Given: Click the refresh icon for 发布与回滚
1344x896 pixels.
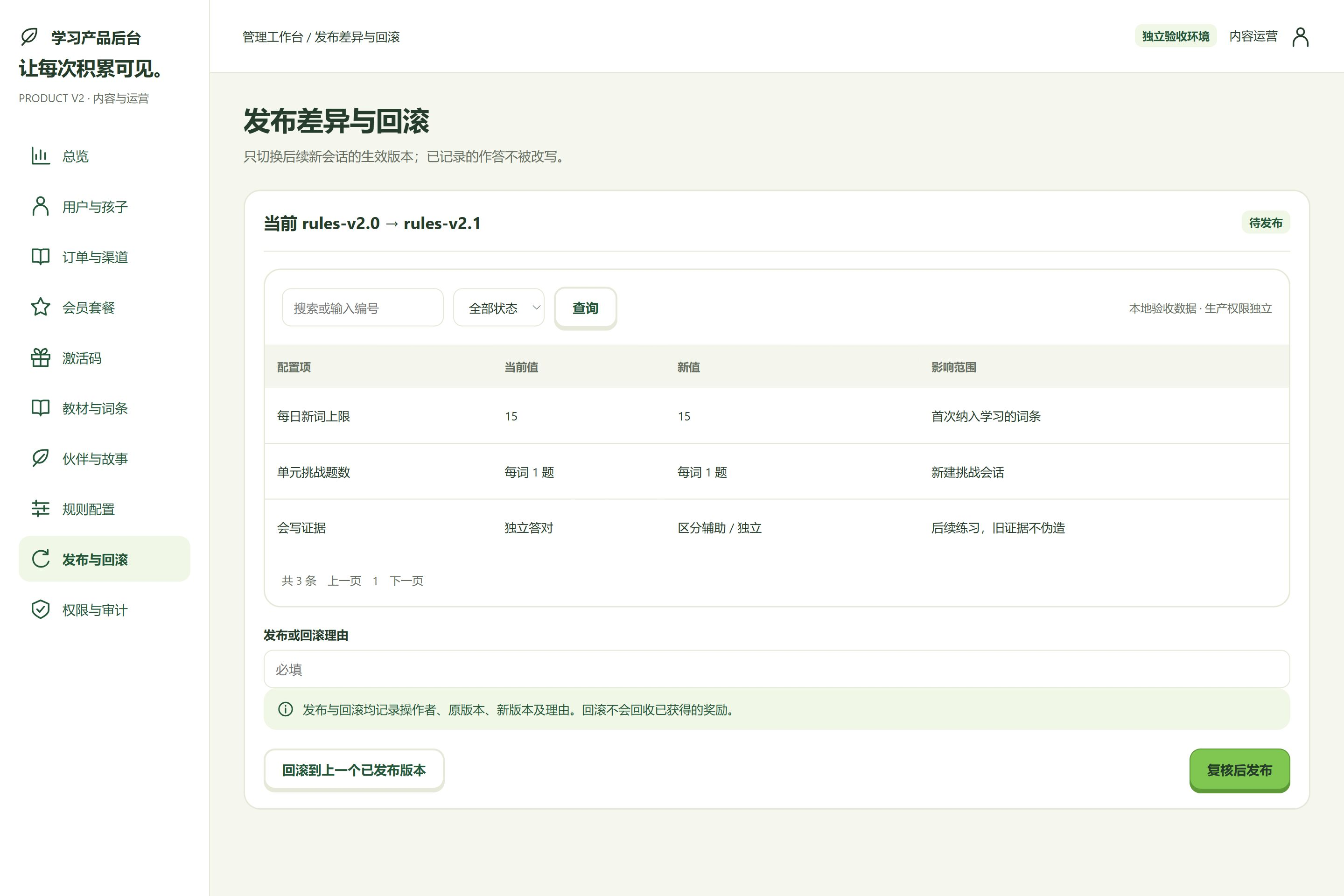Looking at the screenshot, I should (x=41, y=558).
